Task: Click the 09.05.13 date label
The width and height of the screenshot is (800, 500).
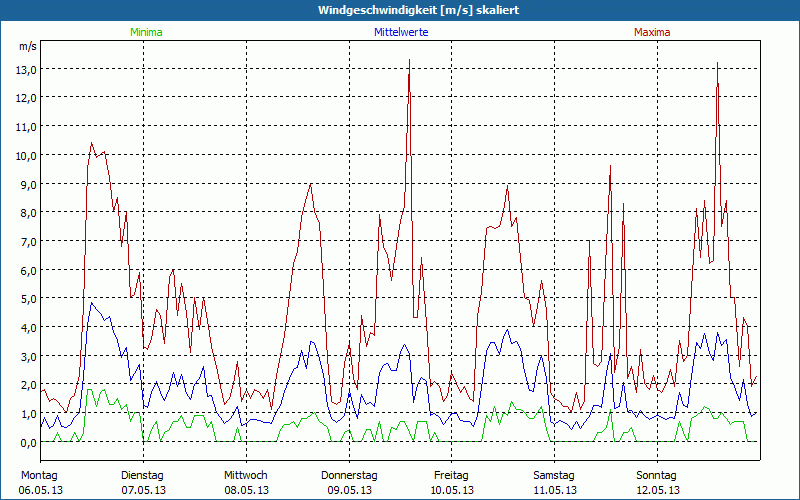Action: click(349, 491)
